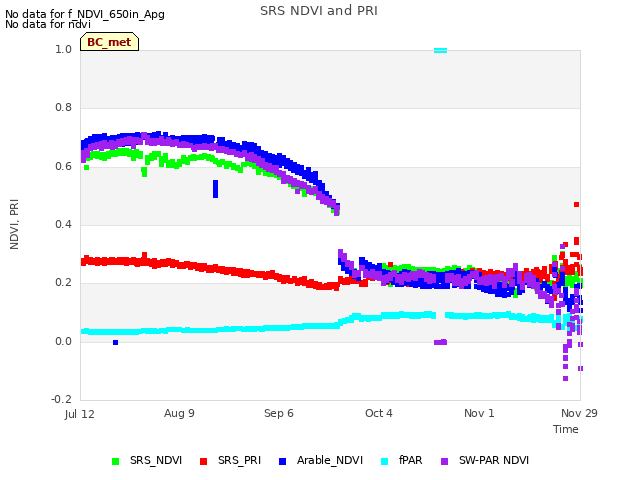This screenshot has width=640, height=480.
Task: Toggle the fPAR legend label
Action: click(x=411, y=460)
